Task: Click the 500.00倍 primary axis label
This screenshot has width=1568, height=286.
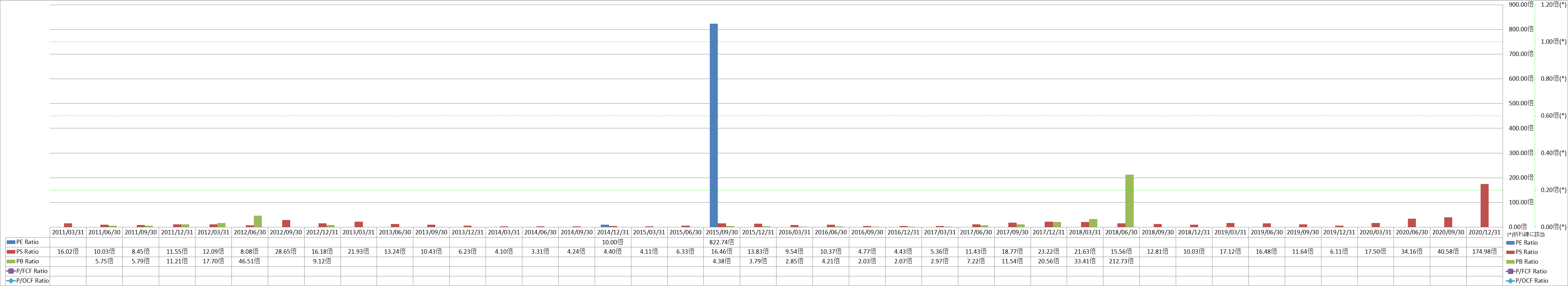Action: click(x=1521, y=103)
